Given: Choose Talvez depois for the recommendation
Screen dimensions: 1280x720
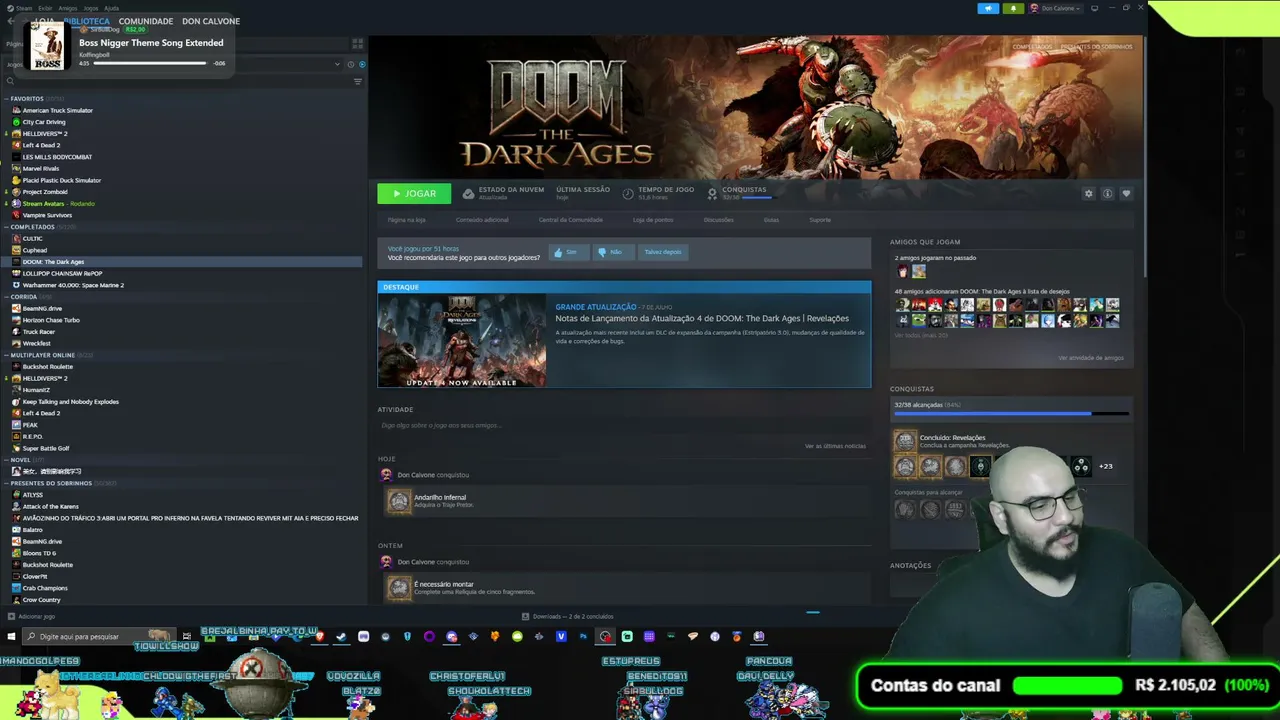Looking at the screenshot, I should [663, 252].
